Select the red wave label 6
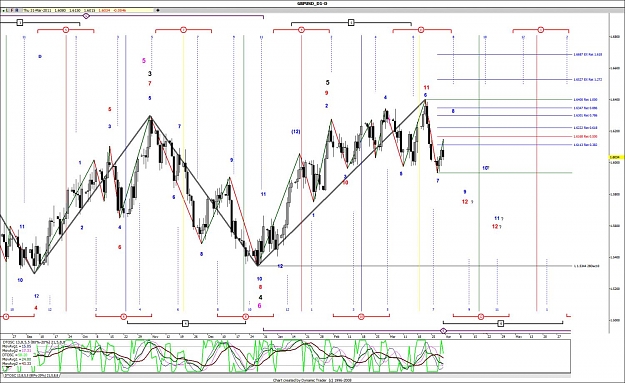Screen dimensions: 625x383 pos(120,247)
